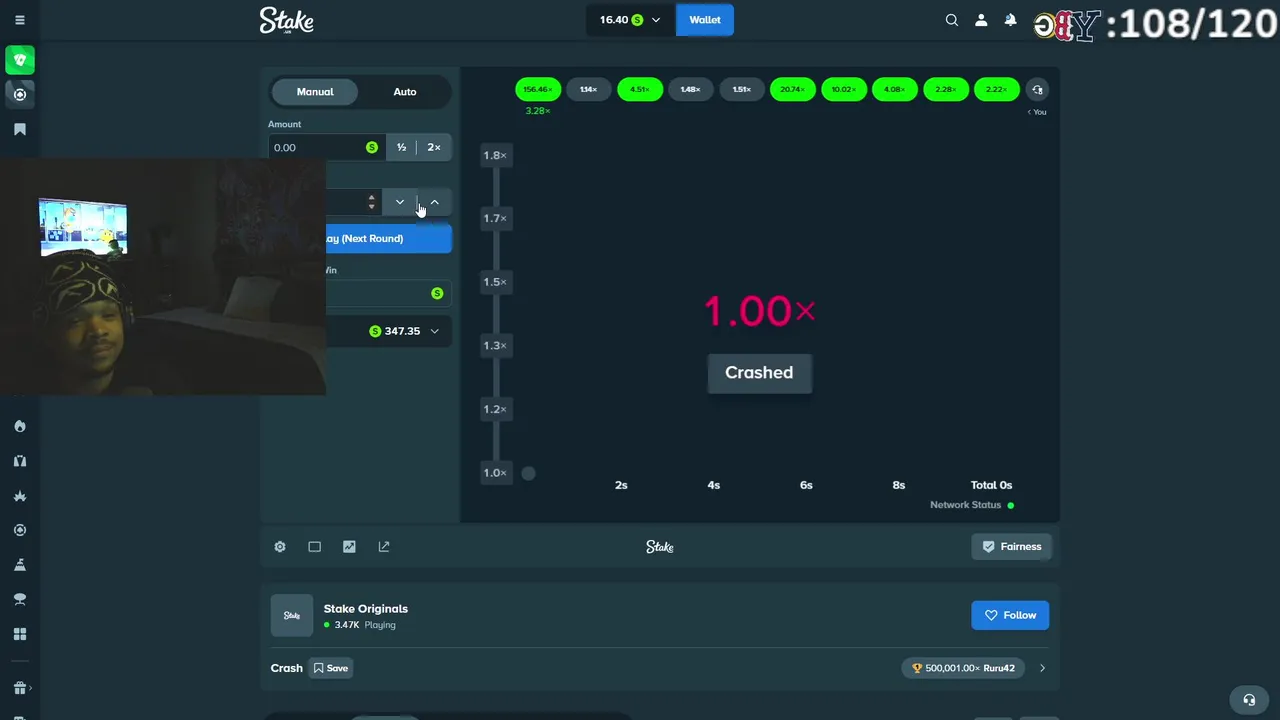1280x720 pixels.
Task: Open game settings gear
Action: tap(280, 547)
